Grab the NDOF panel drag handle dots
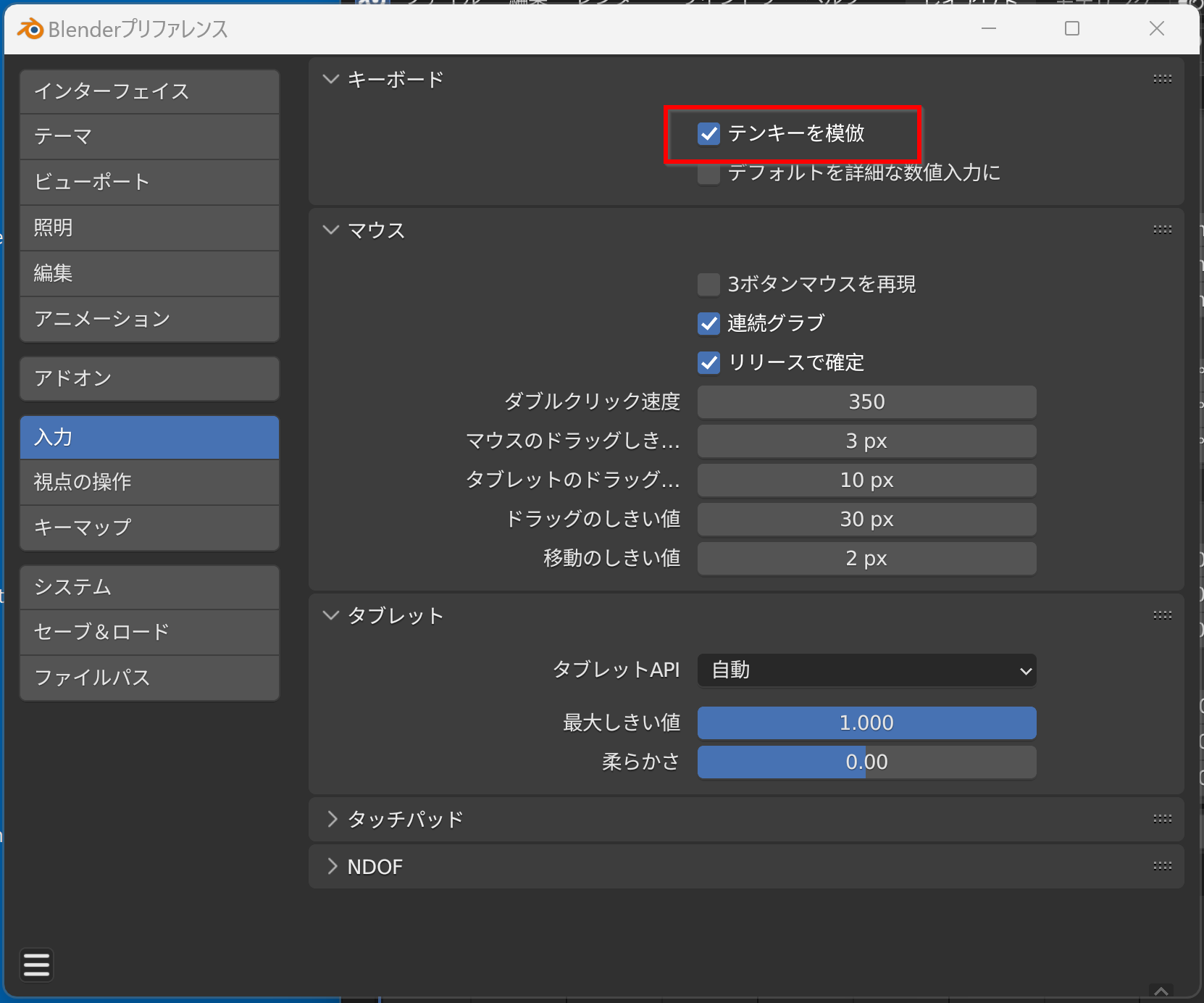 pos(1163,866)
